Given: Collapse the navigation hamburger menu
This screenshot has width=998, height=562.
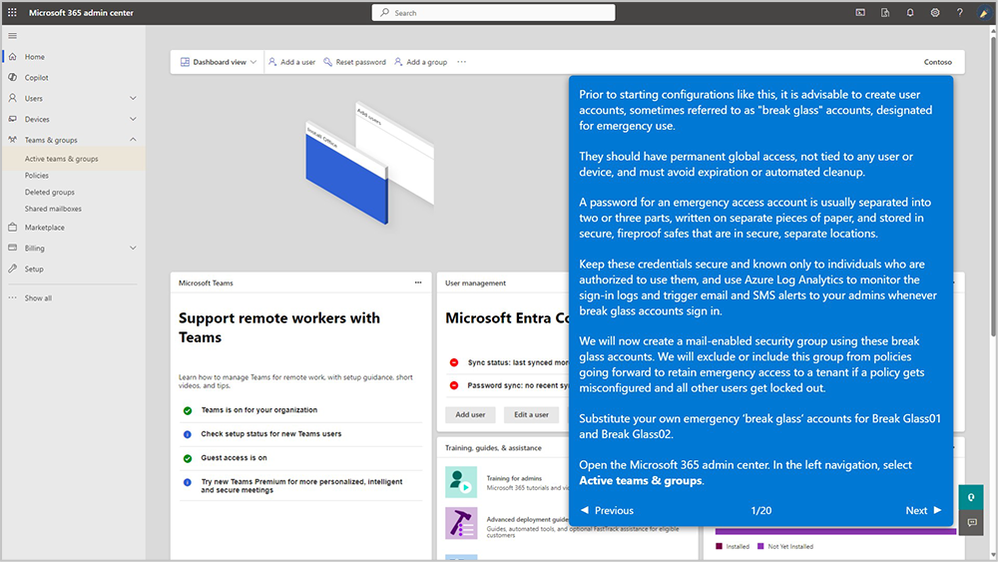Looking at the screenshot, I should pyautogui.click(x=13, y=36).
